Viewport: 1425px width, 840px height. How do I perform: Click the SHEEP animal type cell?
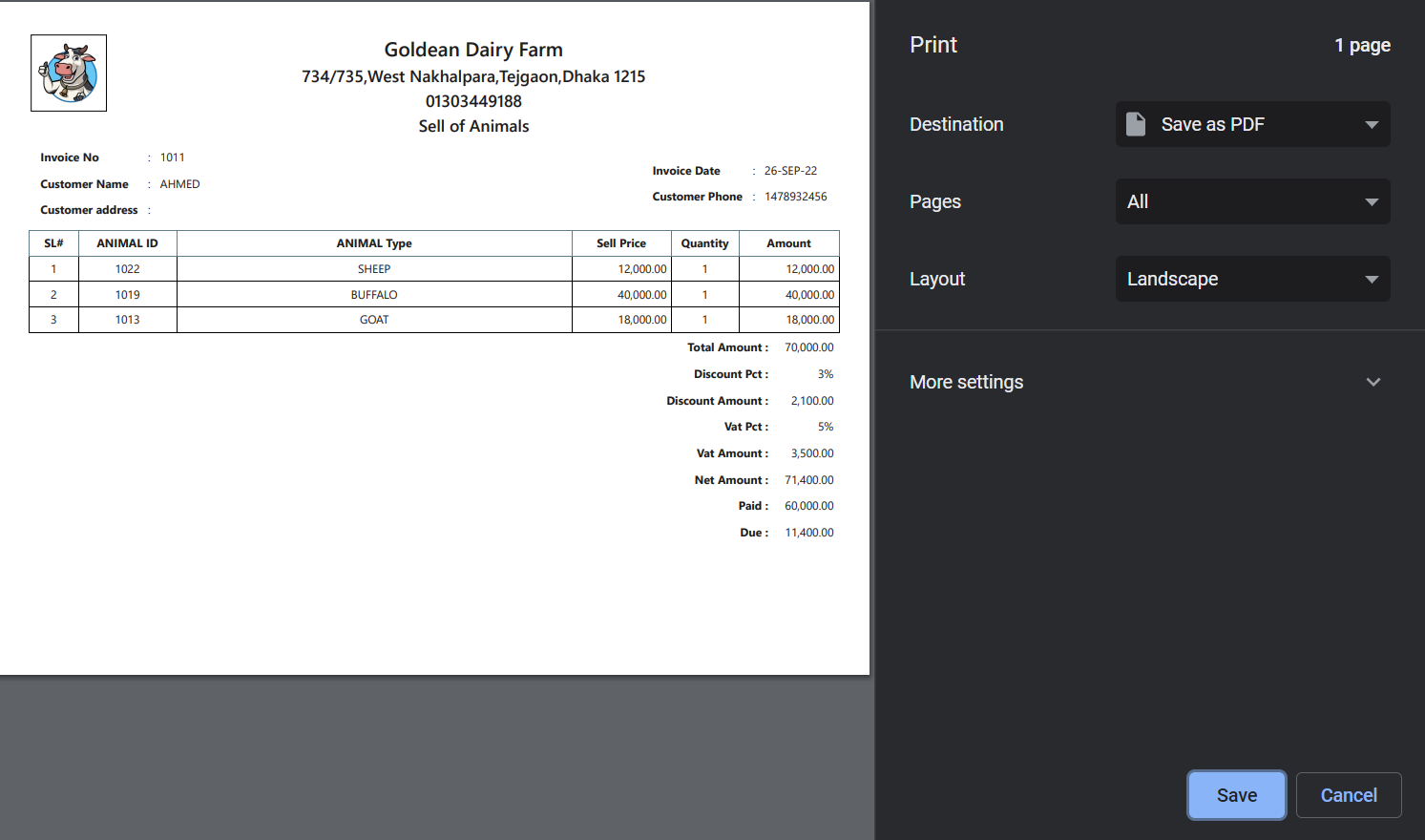point(374,269)
